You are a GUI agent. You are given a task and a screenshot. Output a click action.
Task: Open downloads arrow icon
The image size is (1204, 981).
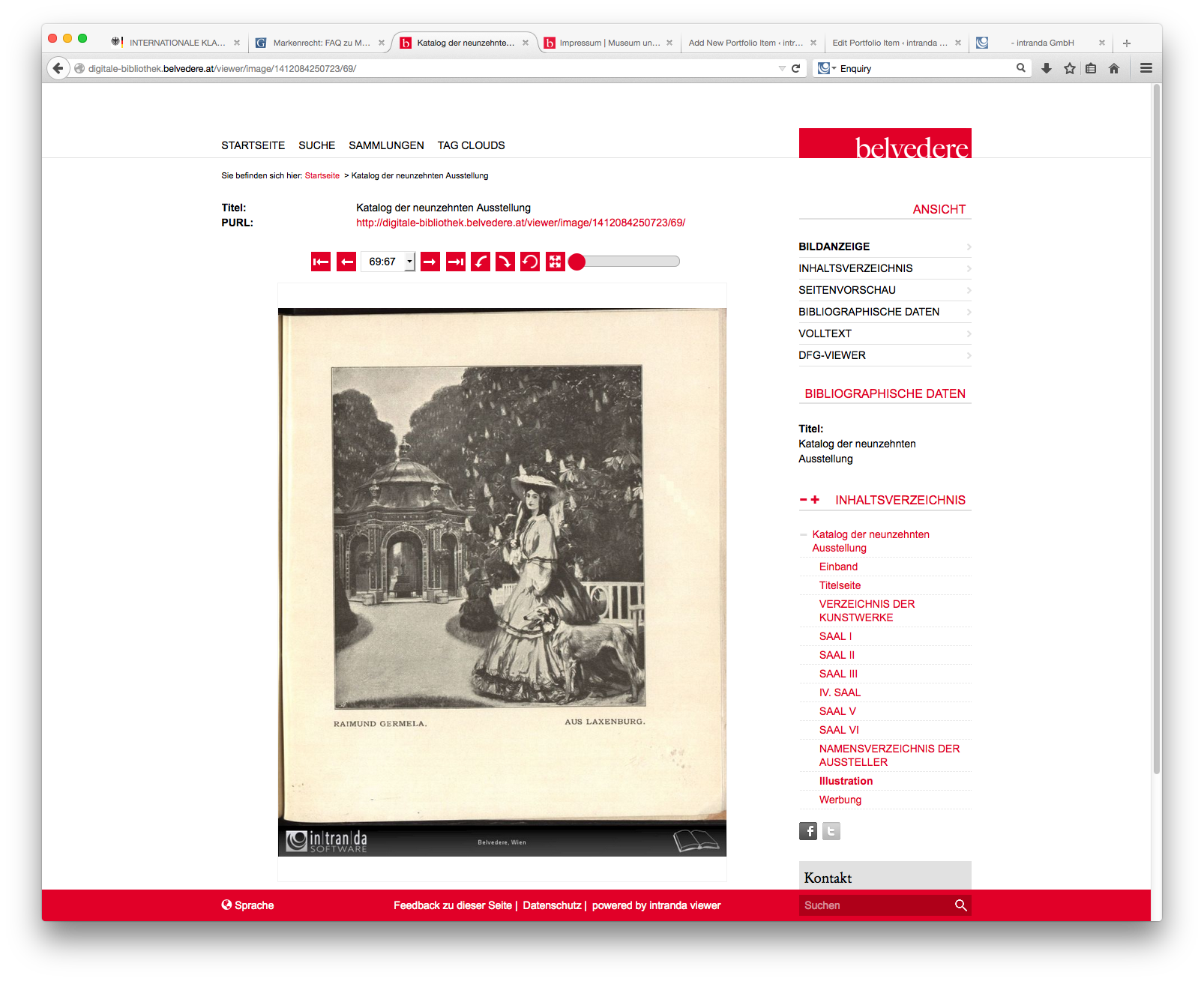coord(1047,68)
